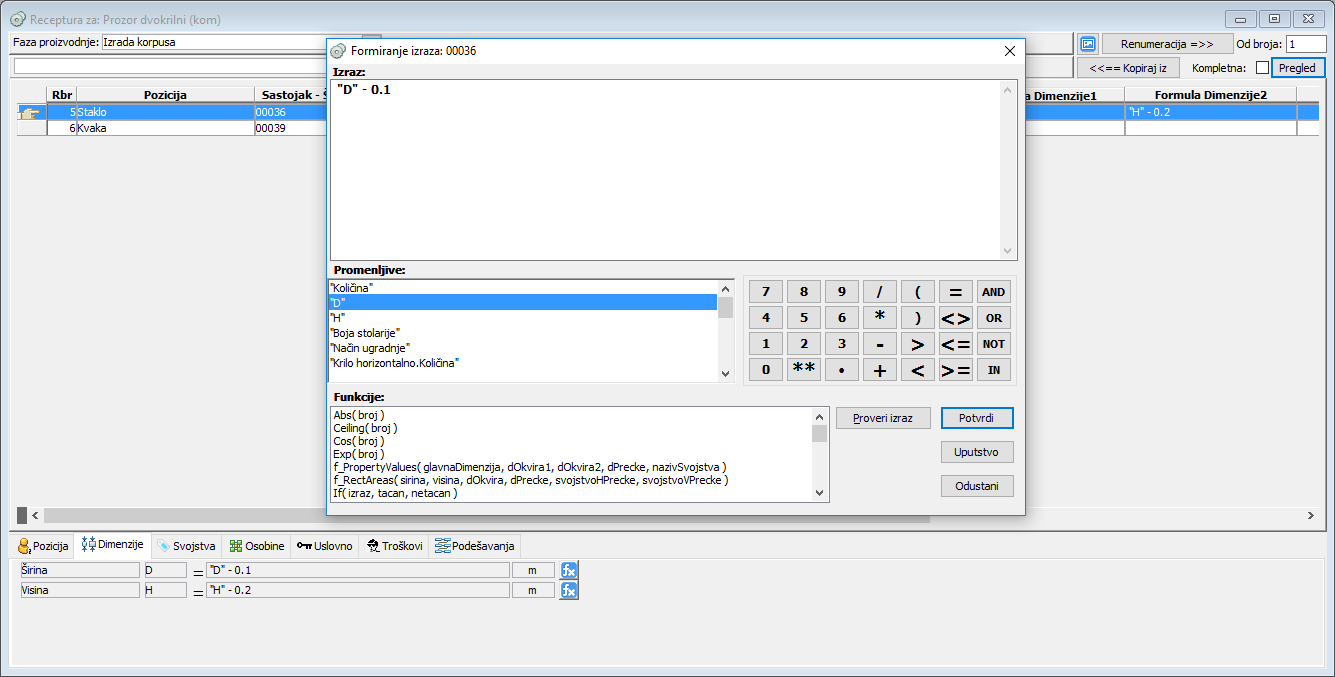Open the Podešavanja tab
This screenshot has height=677, width=1335.
click(x=475, y=546)
